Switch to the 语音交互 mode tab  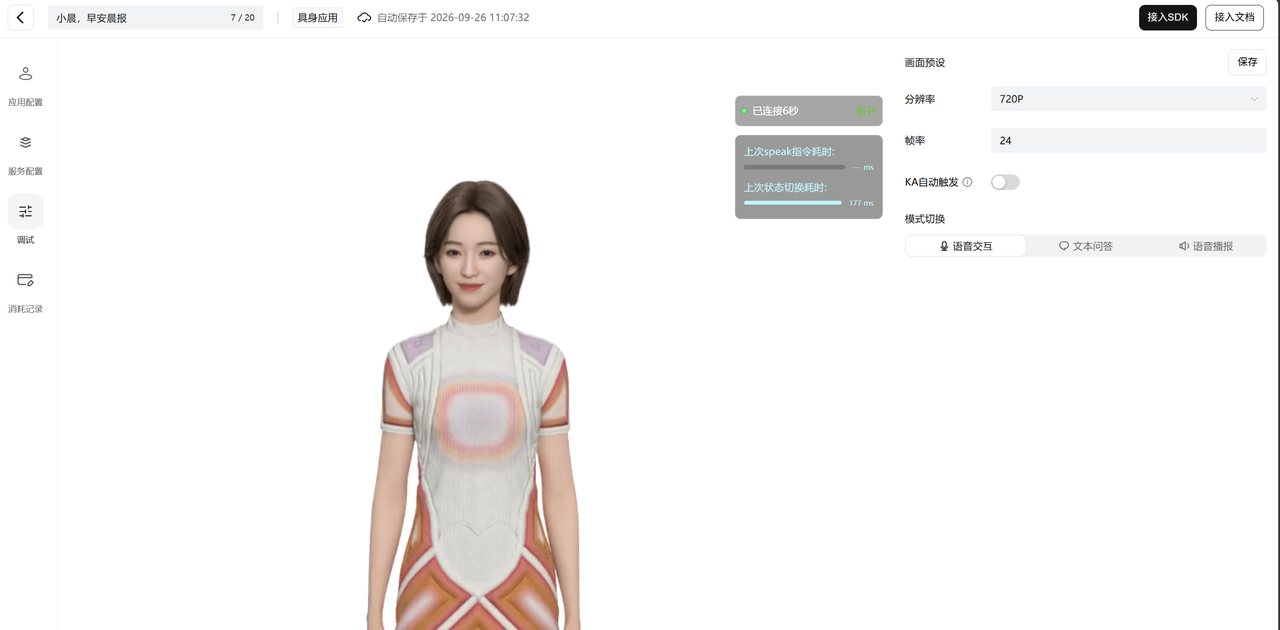(966, 246)
